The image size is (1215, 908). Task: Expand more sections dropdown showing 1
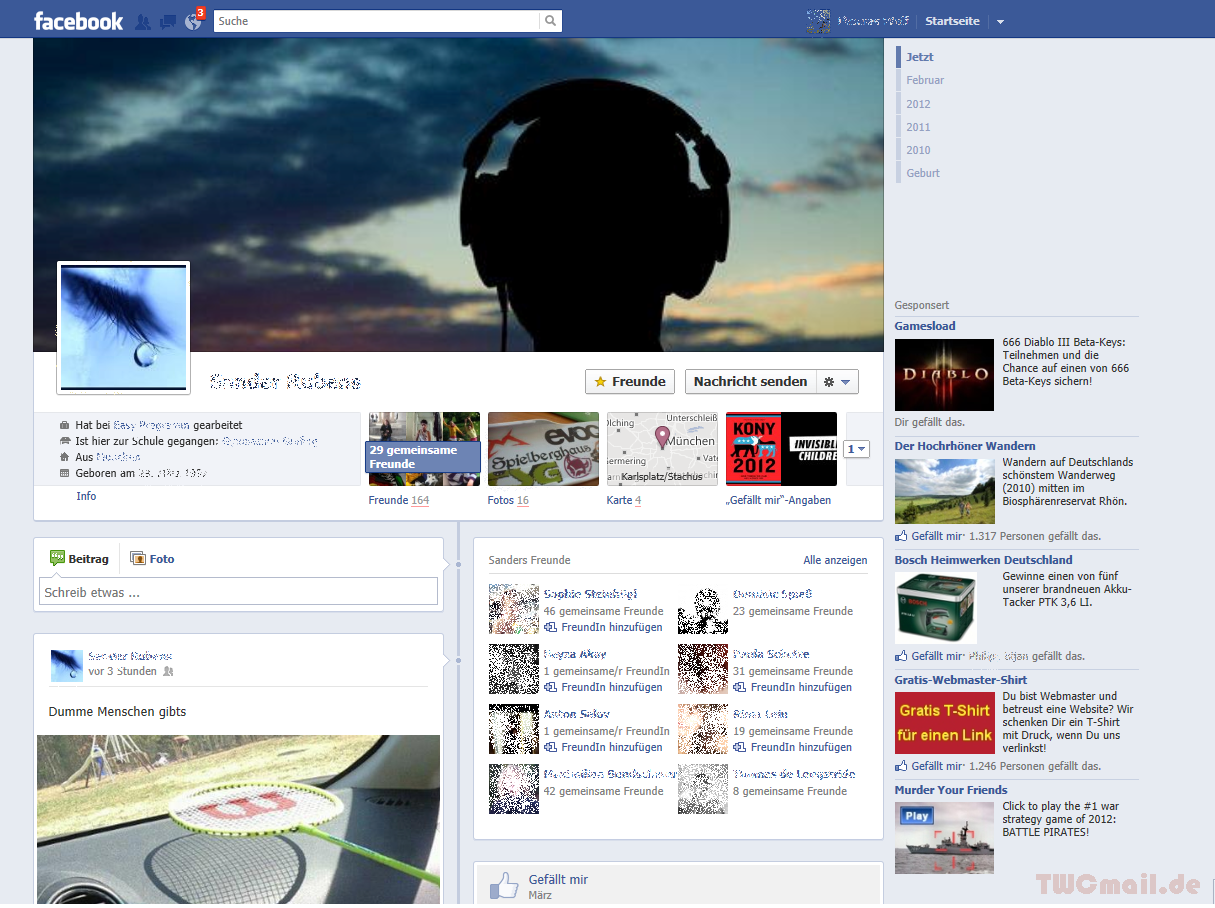pyautogui.click(x=856, y=449)
